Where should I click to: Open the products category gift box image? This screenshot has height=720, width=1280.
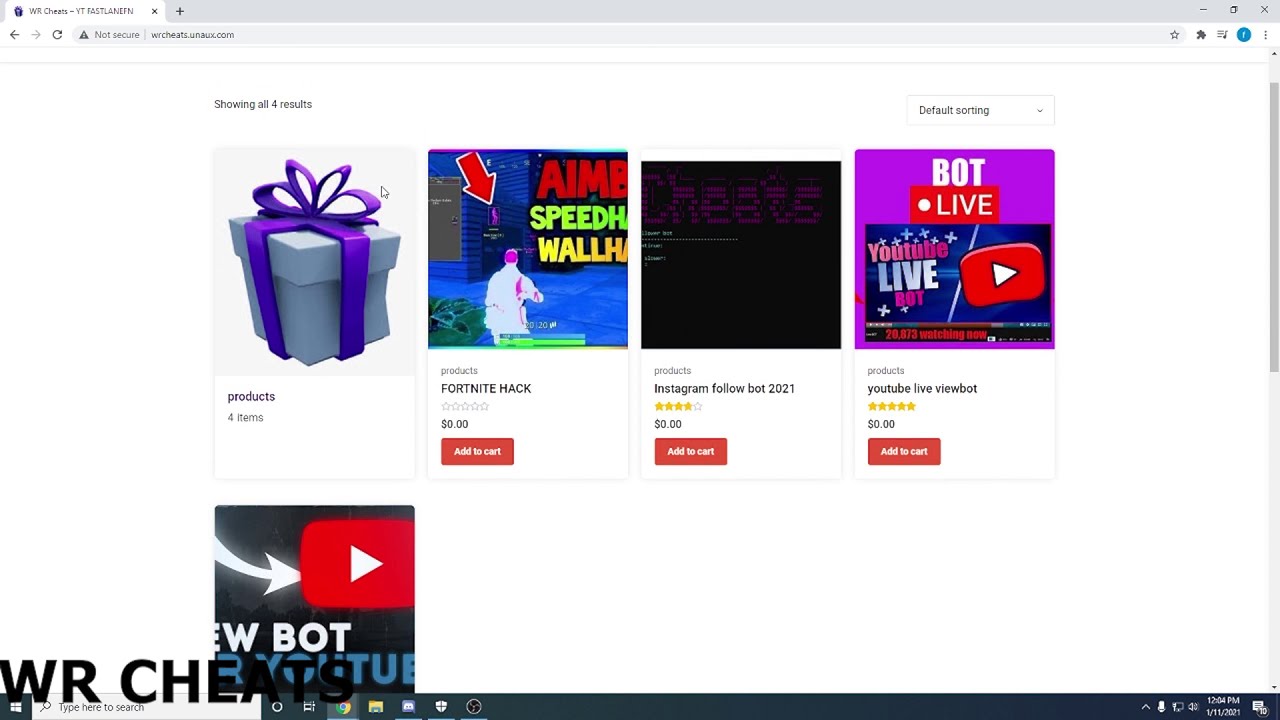[314, 262]
